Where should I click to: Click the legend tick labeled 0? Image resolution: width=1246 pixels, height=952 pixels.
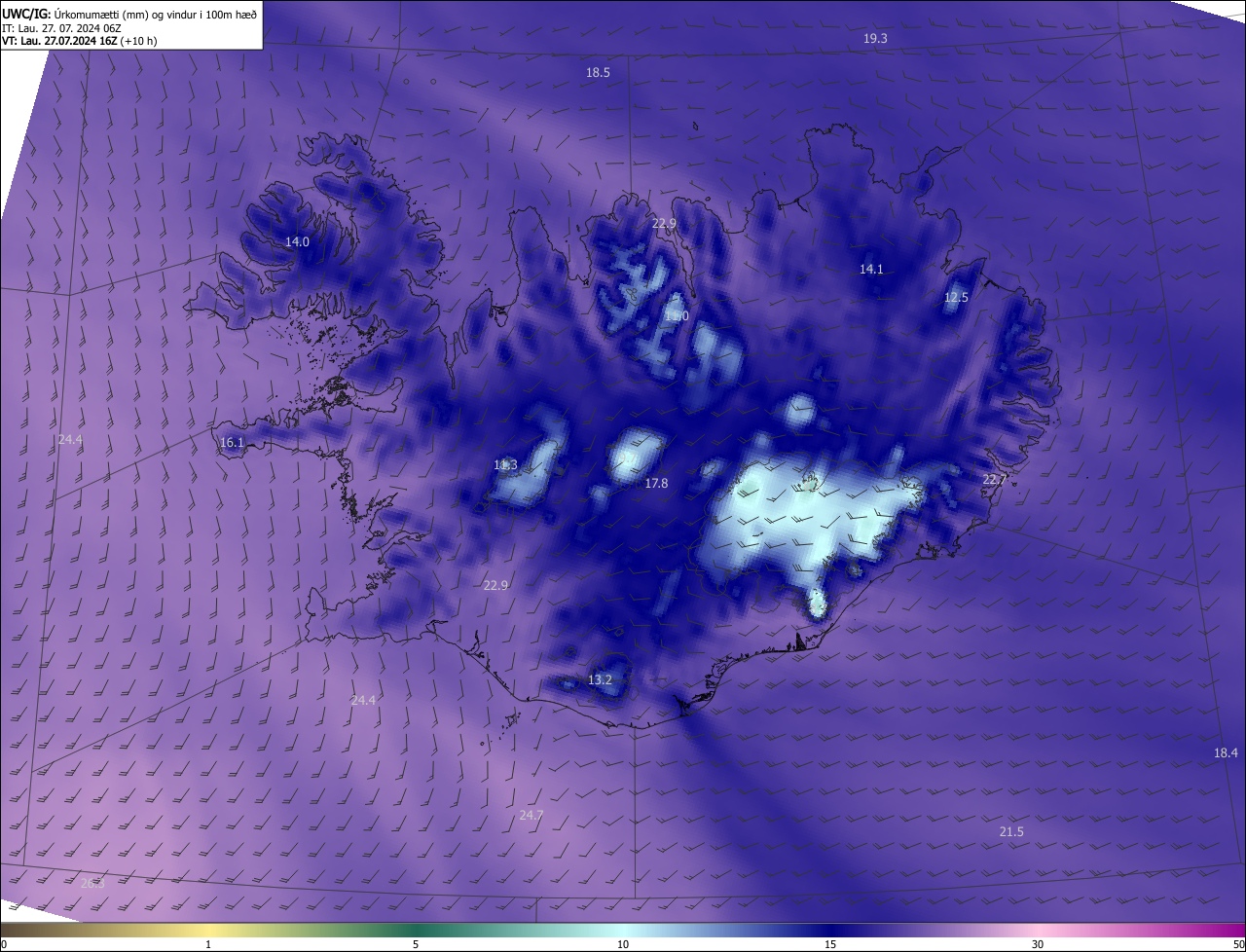pyautogui.click(x=4, y=944)
